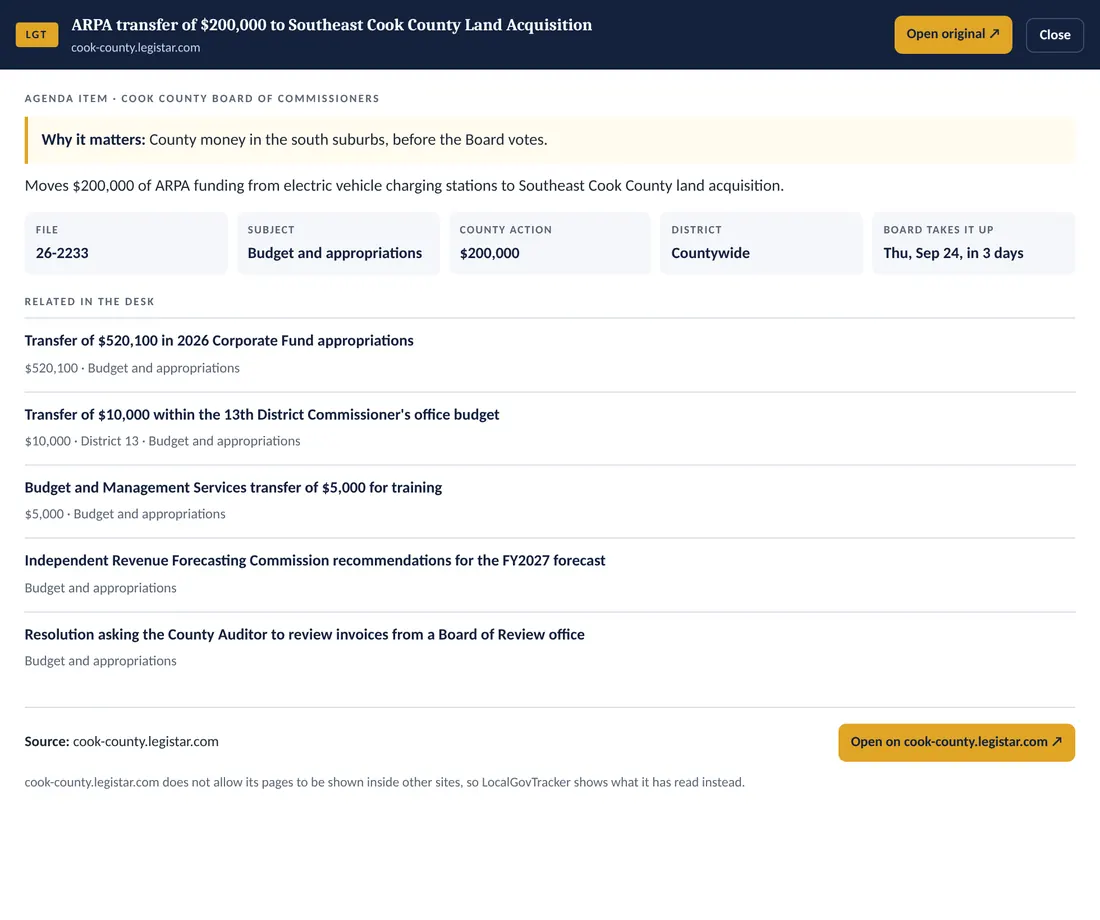Open 13th District Commissioner's office budget transfer
The image size is (1100, 920).
tap(262, 414)
